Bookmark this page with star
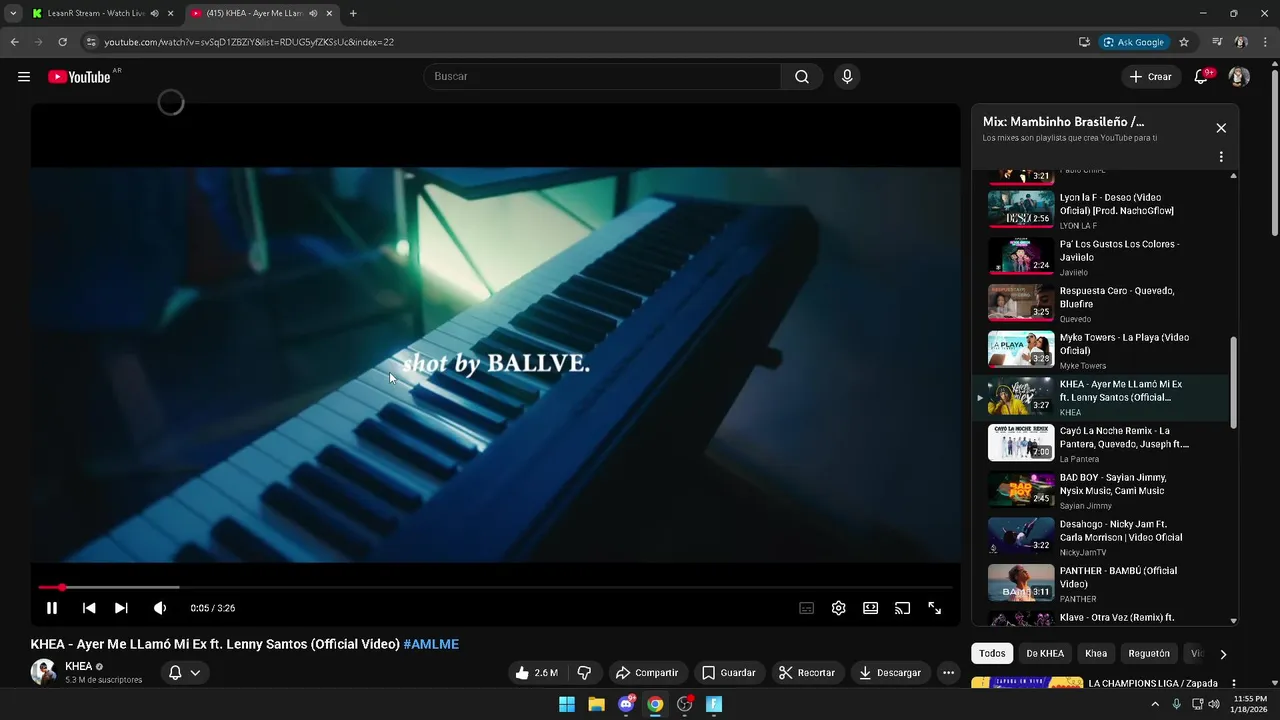The image size is (1280, 720). click(1184, 42)
